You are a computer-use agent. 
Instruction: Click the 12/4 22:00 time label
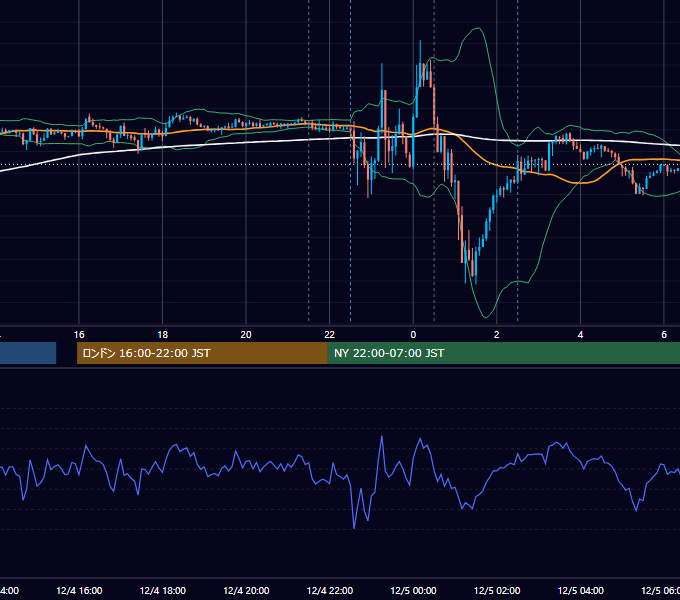click(x=330, y=590)
